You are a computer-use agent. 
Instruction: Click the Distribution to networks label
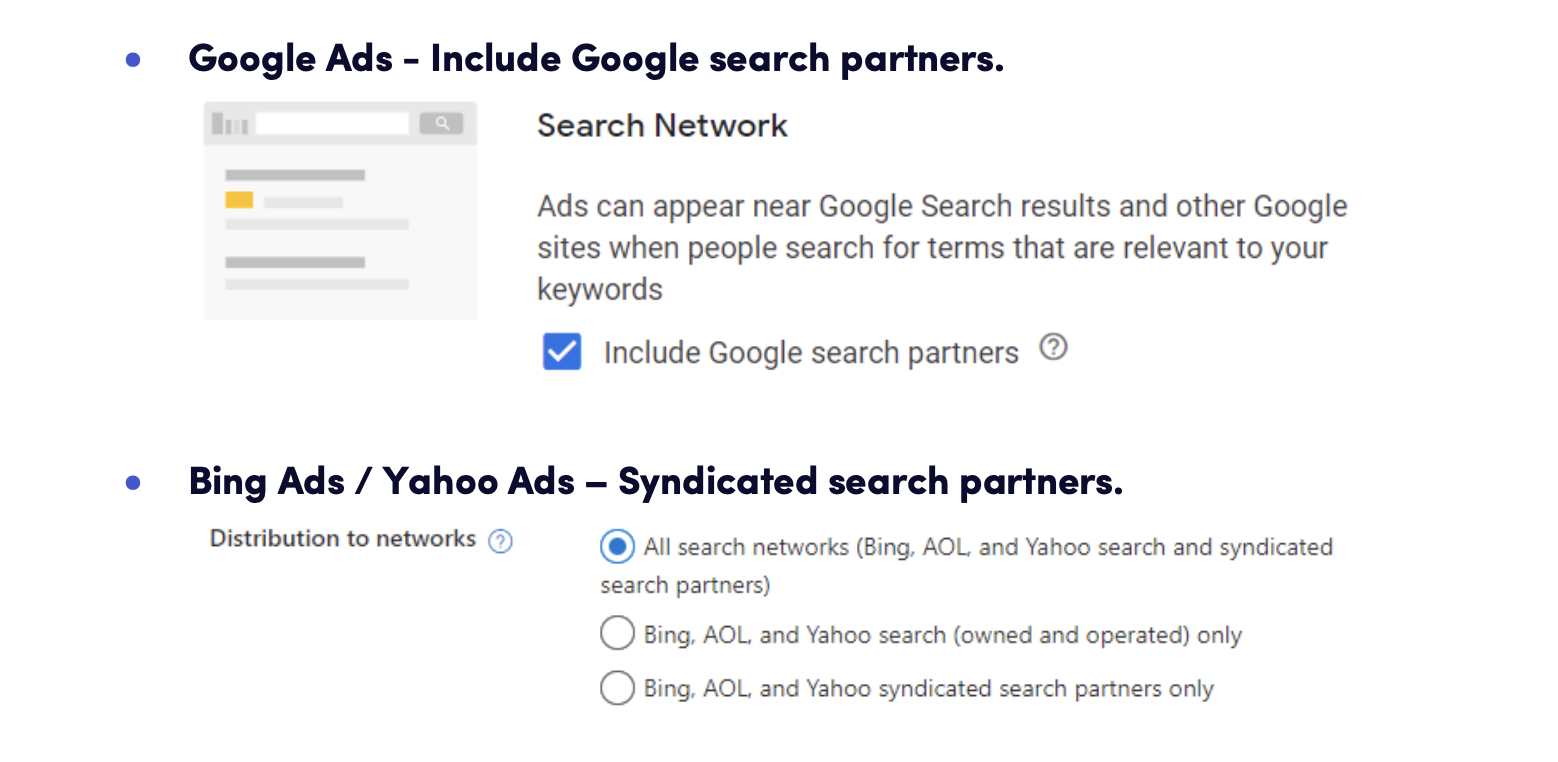[x=343, y=538]
